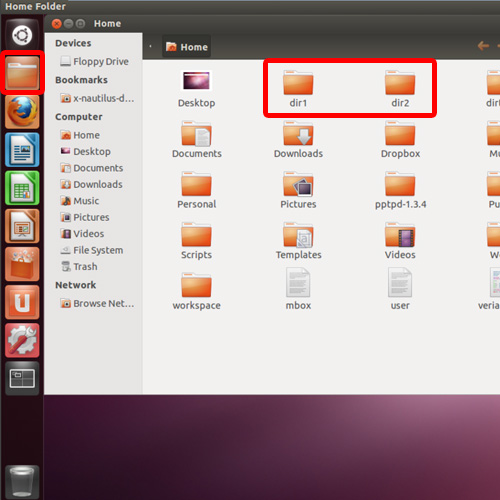Image resolution: width=500 pixels, height=500 pixels.
Task: Close the Home window
Action: pyautogui.click(x=57, y=24)
